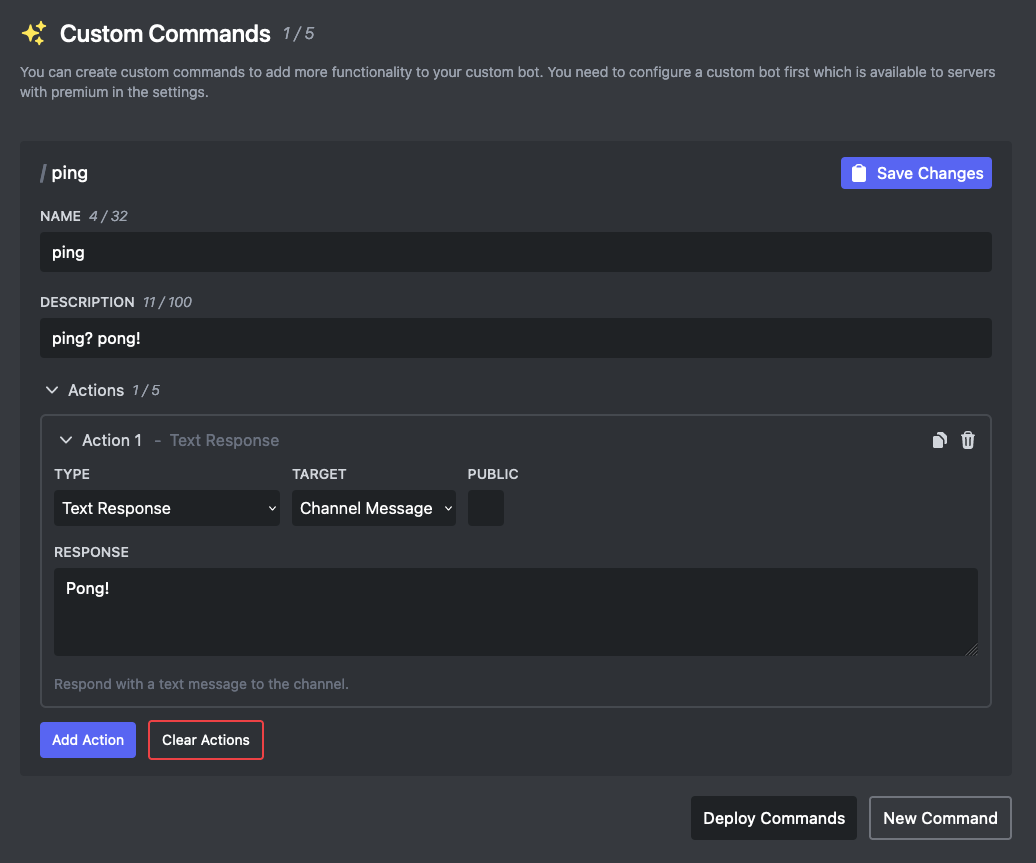Image resolution: width=1036 pixels, height=863 pixels.
Task: Click the DESCRIPTION field with ping? pong!
Action: point(515,337)
